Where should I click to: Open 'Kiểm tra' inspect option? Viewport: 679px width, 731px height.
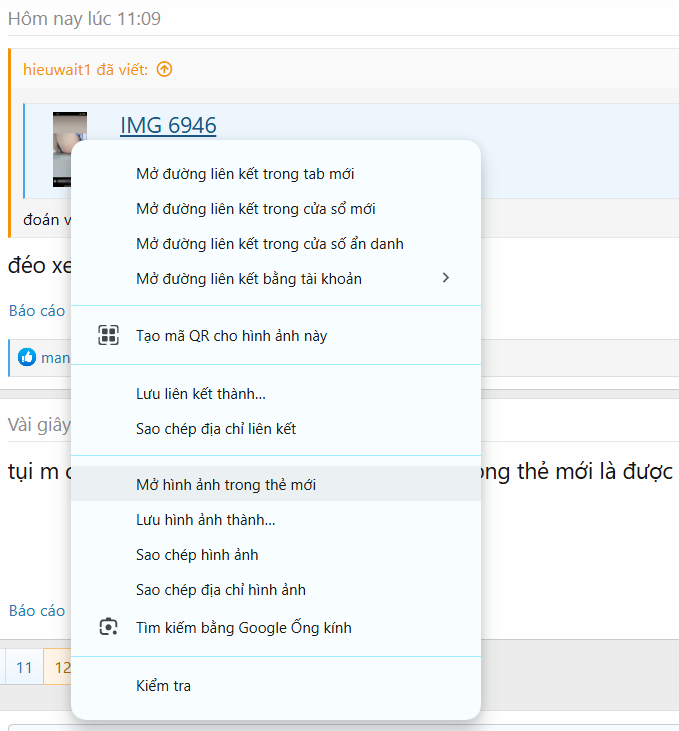point(163,686)
